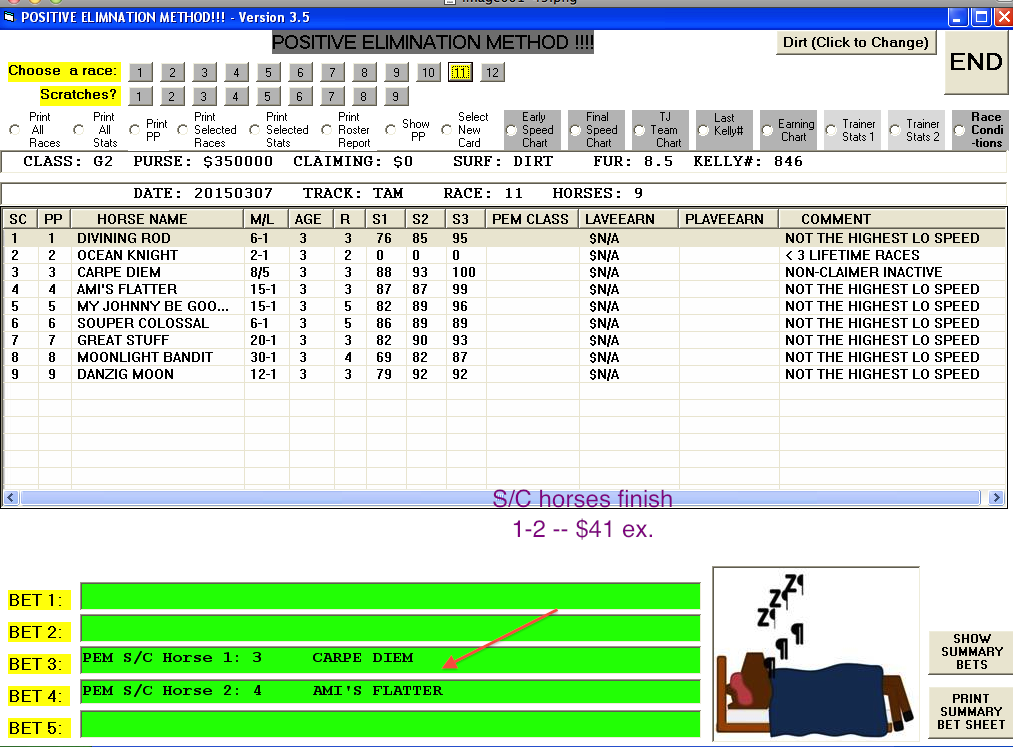The height and width of the screenshot is (747, 1013).
Task: Click the highlighted race 11 button
Action: [460, 72]
